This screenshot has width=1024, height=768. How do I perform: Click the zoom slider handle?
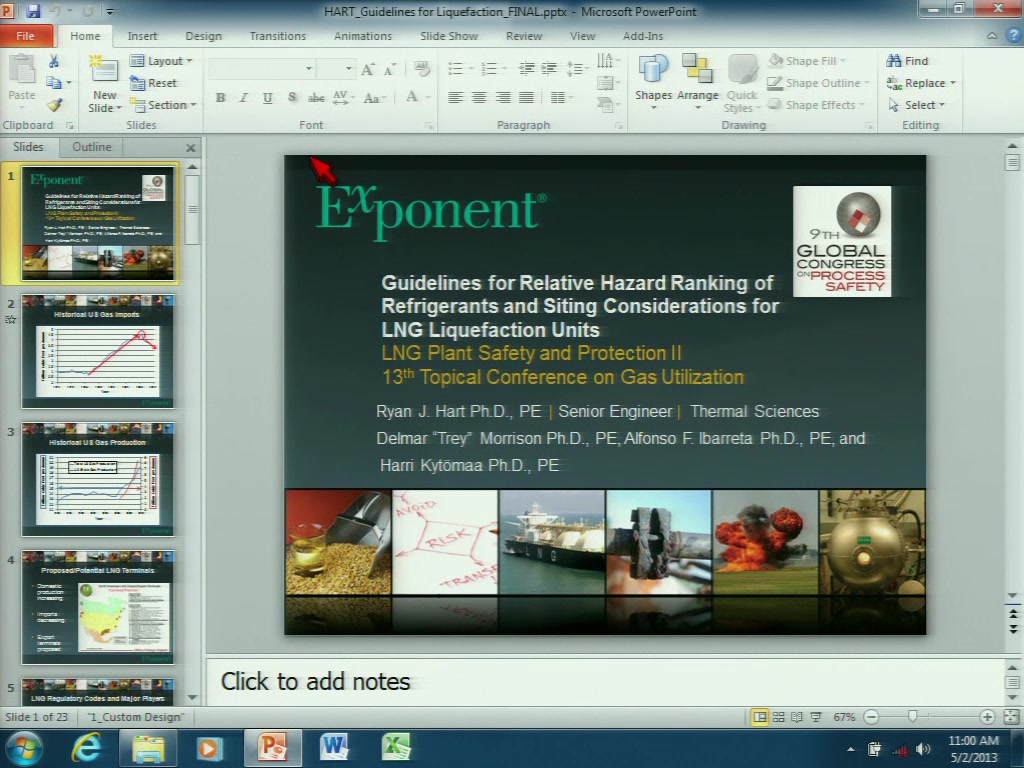[912, 716]
